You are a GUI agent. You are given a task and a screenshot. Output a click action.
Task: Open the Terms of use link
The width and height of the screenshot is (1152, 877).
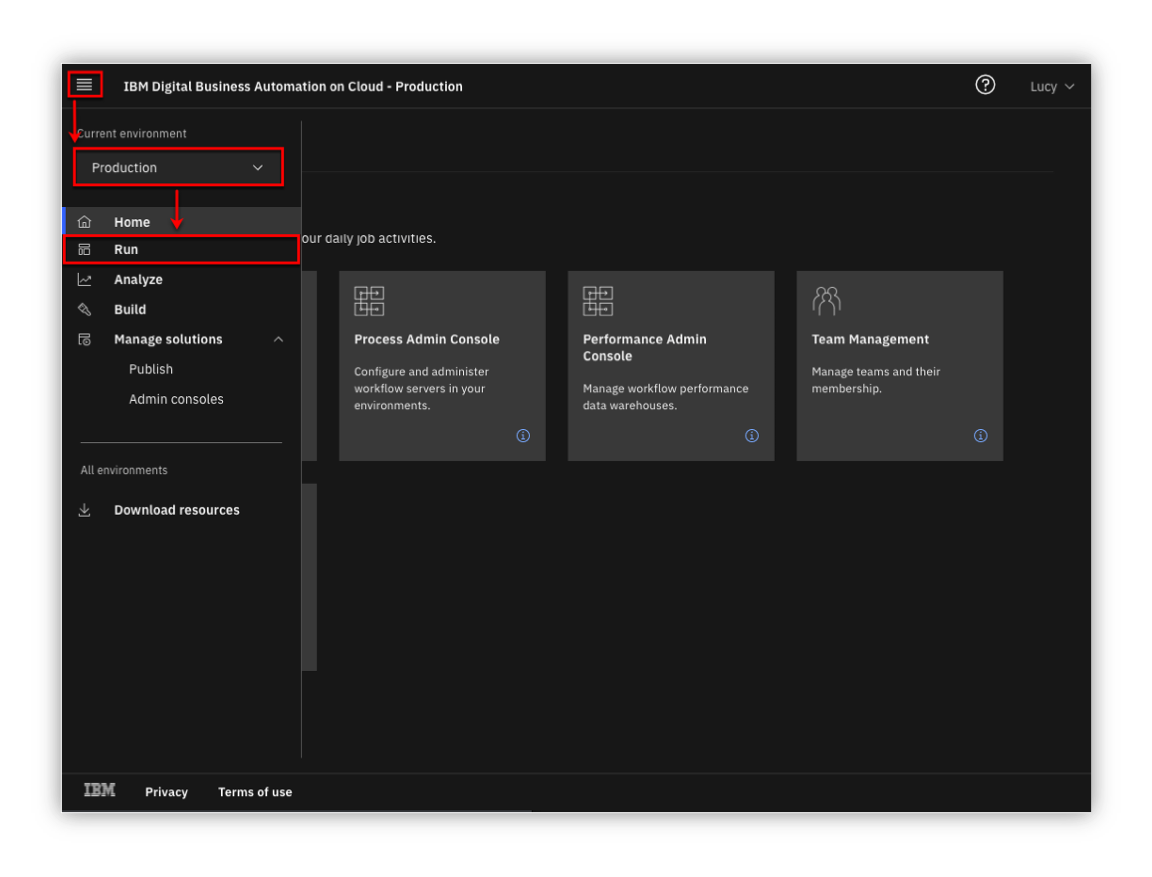click(255, 792)
